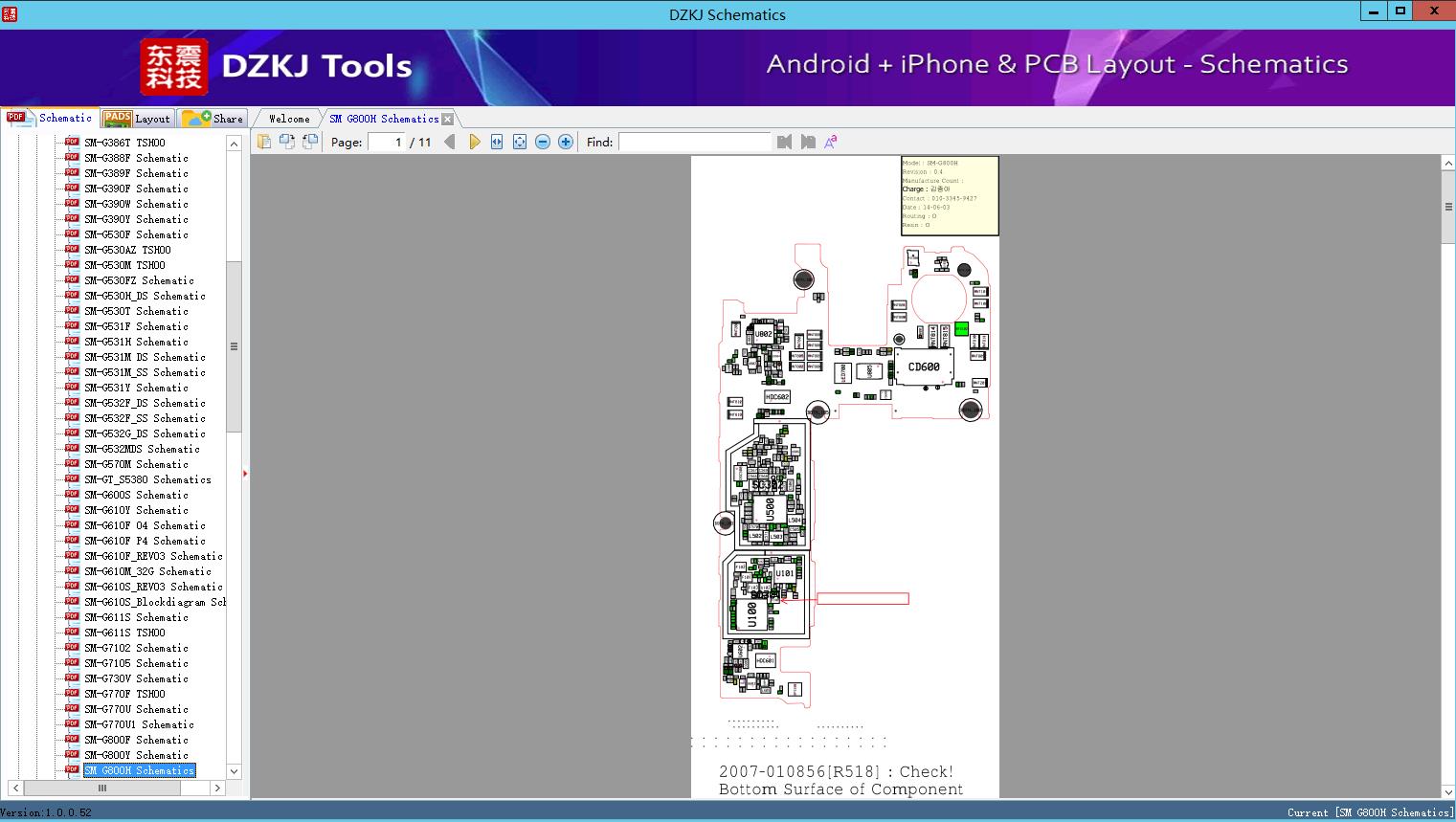The image size is (1456, 822).
Task: Click the DZKJ red logo in the banner
Action: 173,67
